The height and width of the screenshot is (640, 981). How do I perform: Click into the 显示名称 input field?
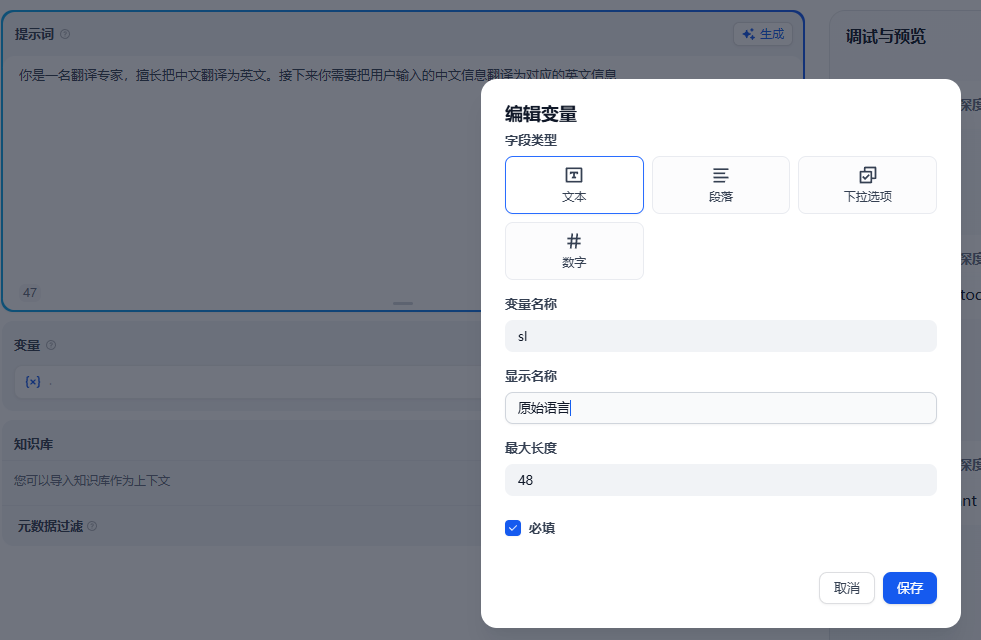720,408
